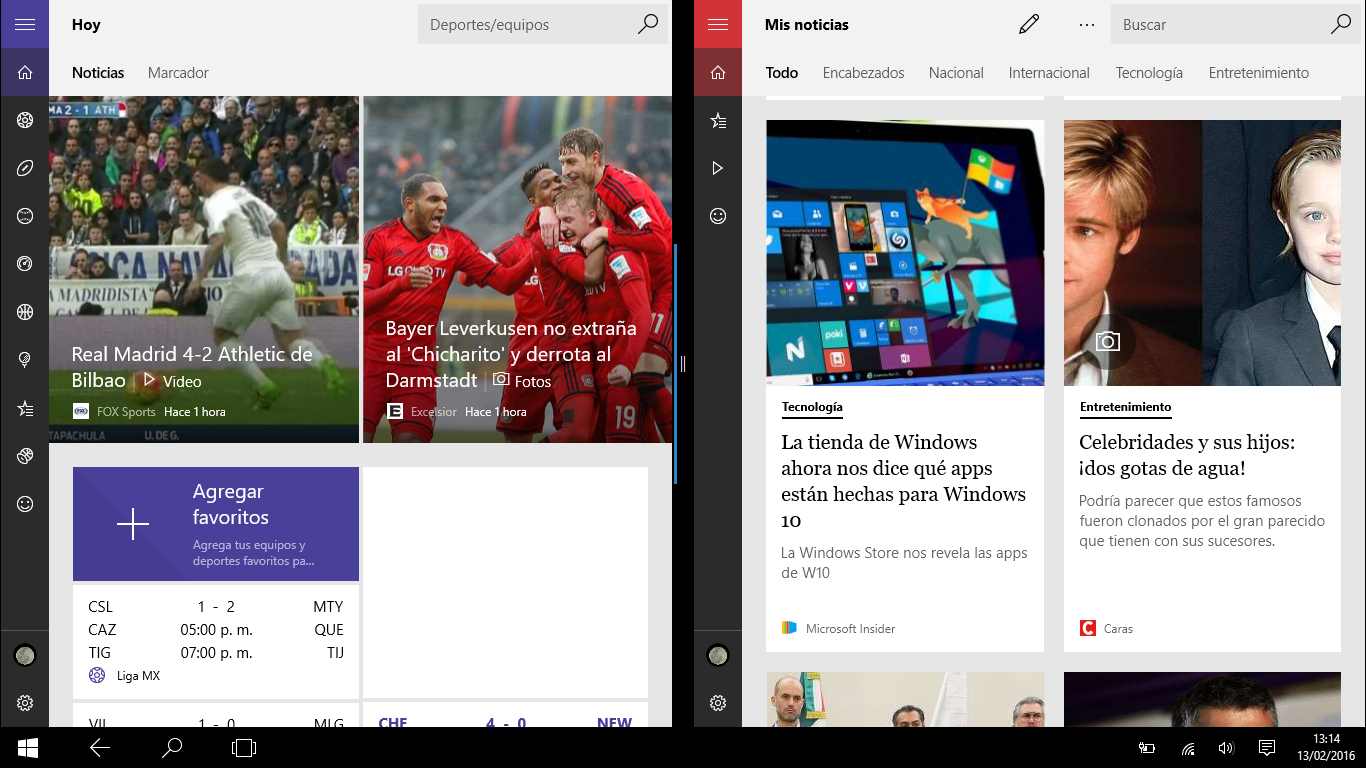1366x768 pixels.
Task: Select the golf icon in Sports sidebar
Action: click(25, 360)
